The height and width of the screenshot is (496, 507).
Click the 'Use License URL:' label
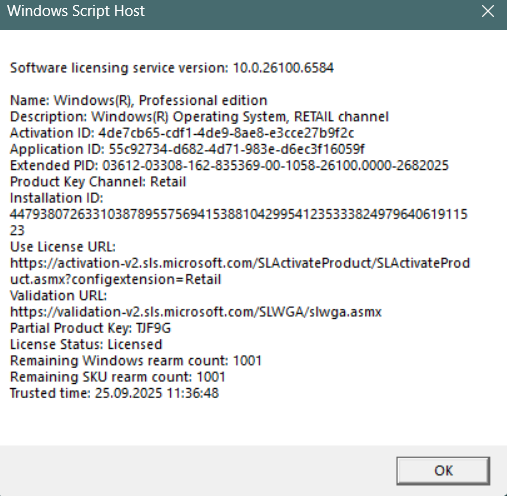63,247
